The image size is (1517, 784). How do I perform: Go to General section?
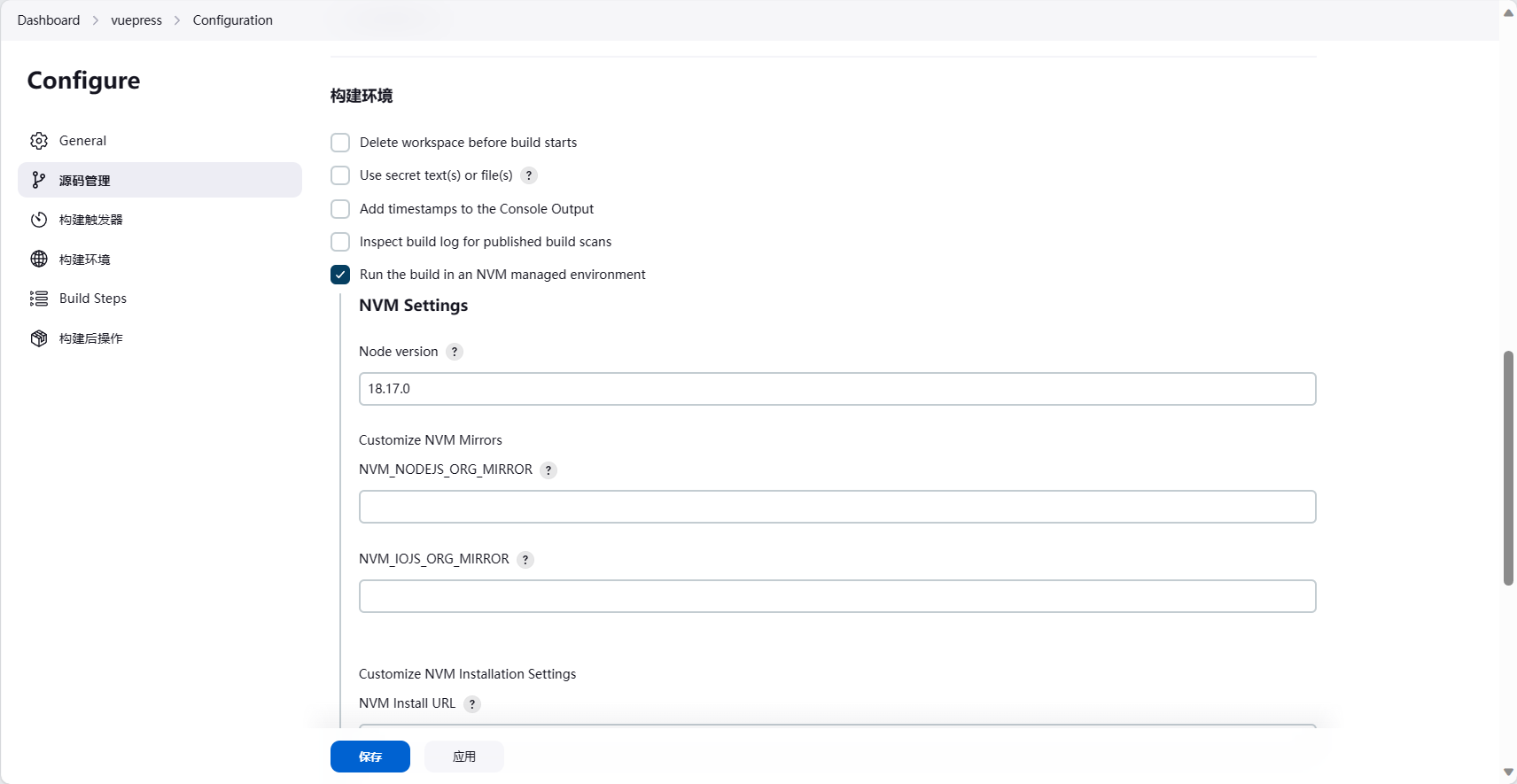[x=159, y=141]
